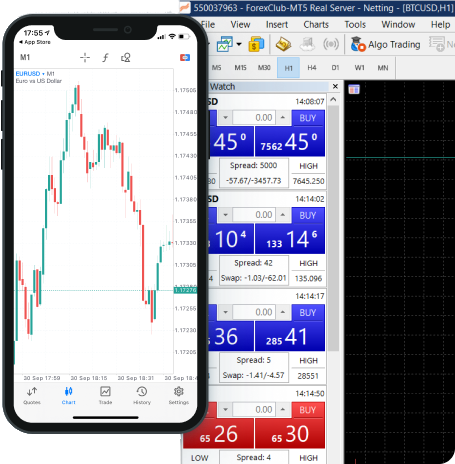Click the dollar symbols toolbar icon

(x=256, y=44)
